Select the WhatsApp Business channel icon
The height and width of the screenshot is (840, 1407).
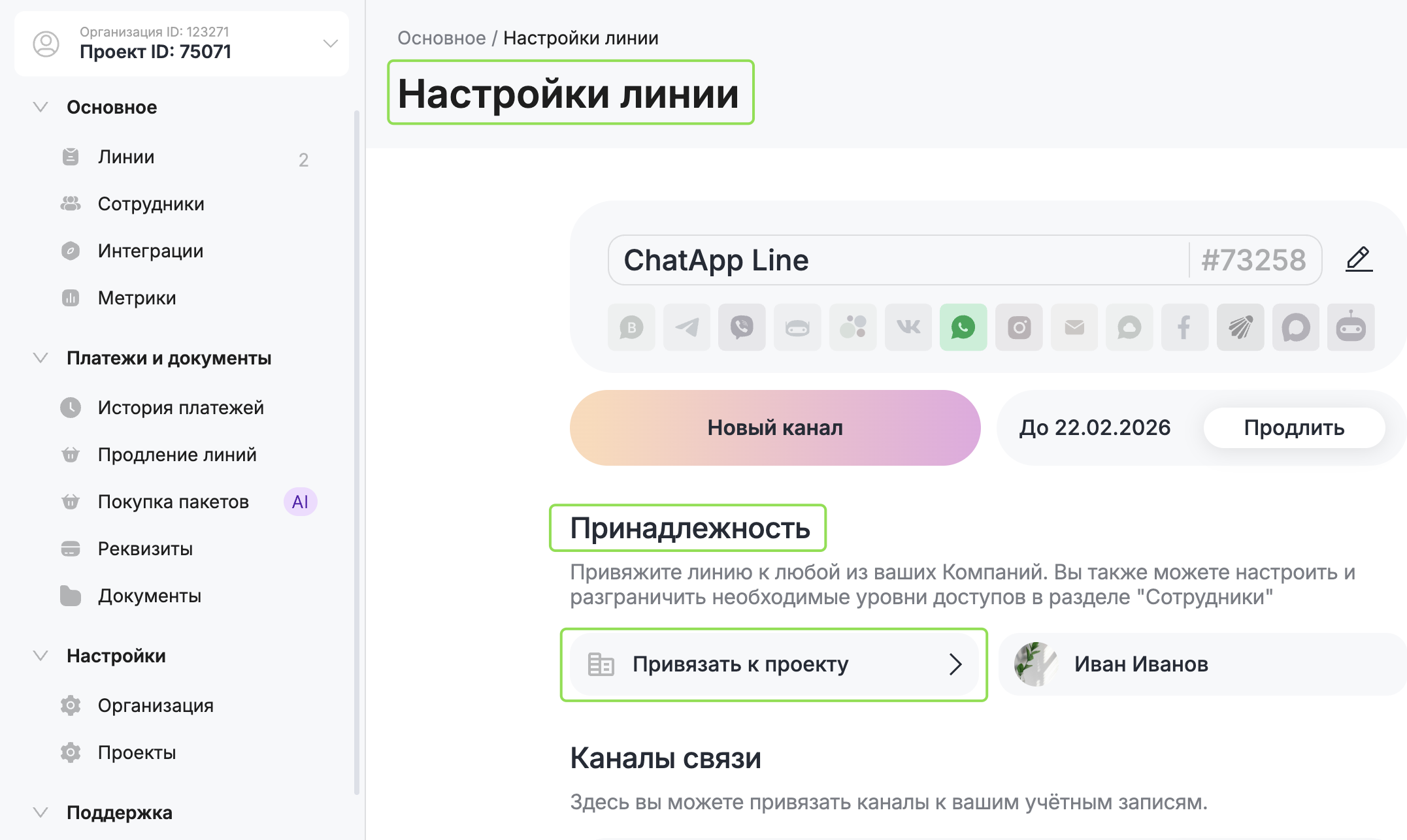point(631,327)
